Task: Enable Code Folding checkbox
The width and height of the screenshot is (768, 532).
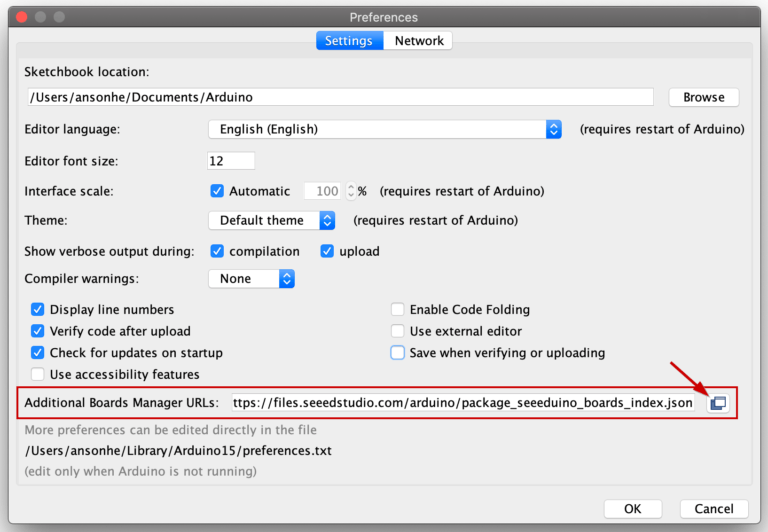Action: point(398,310)
